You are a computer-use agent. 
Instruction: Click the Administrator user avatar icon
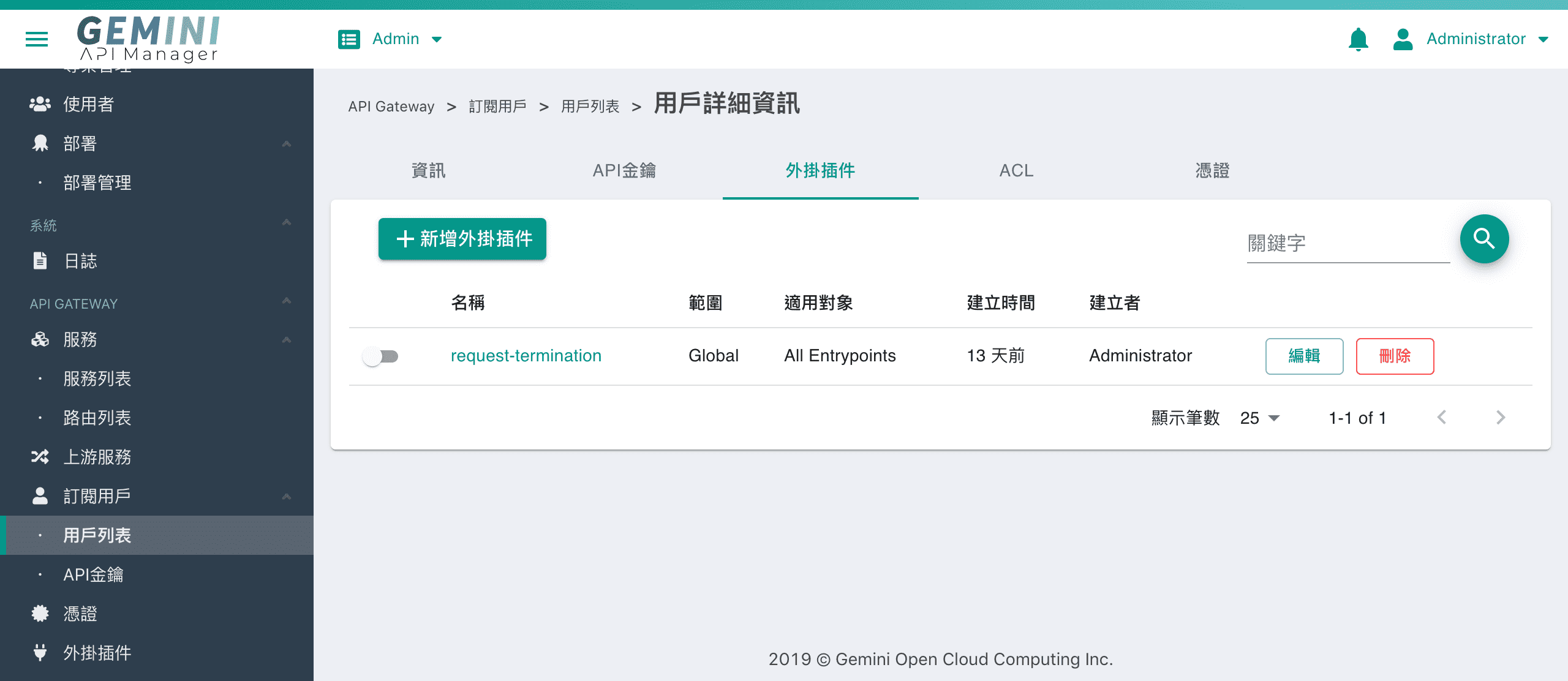click(x=1403, y=39)
